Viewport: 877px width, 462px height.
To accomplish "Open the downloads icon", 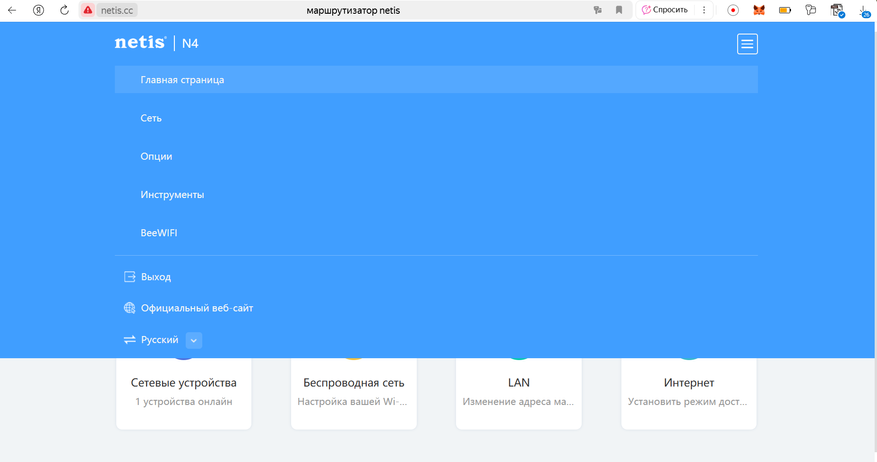I will click(865, 11).
